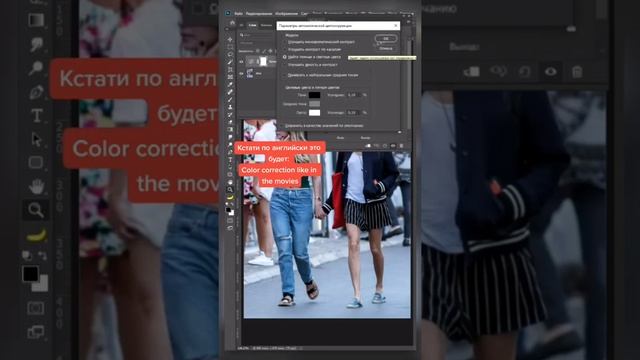Screen dimensions: 640x360
Task: Select the Rectangular Marquee tool in center toolbar
Action: coord(230,47)
